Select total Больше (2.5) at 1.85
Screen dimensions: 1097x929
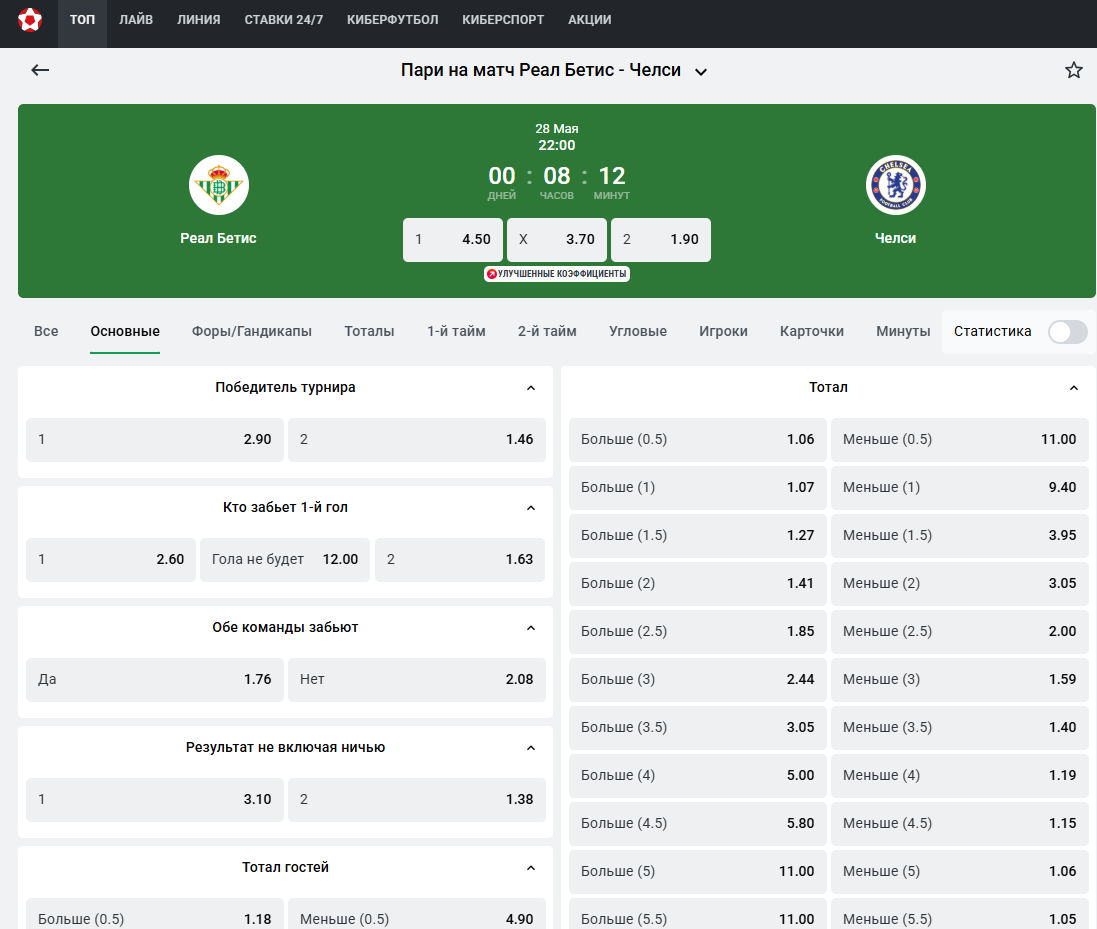[698, 632]
